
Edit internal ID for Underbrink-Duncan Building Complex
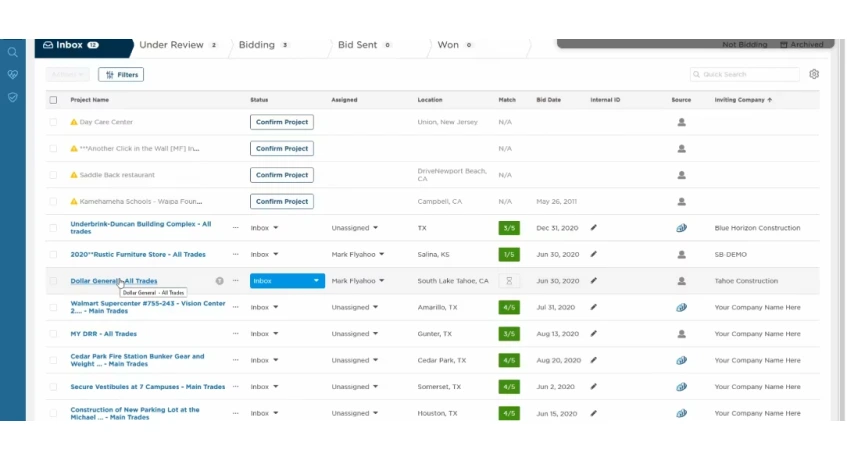click(593, 228)
